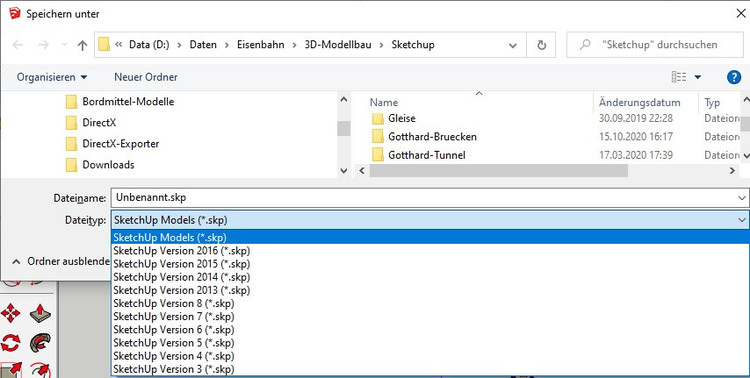750x378 pixels.
Task: Click the file list scroll right arrow
Action: tap(732, 170)
